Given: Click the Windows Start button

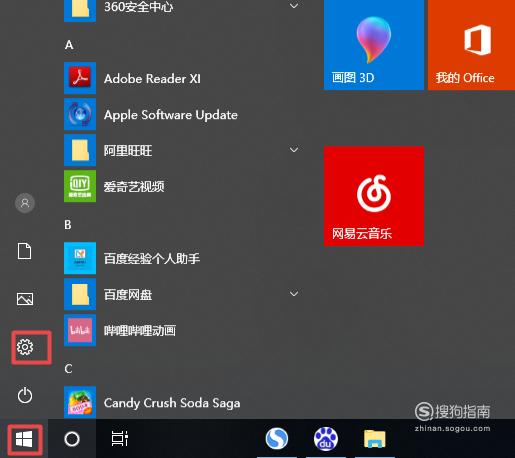Looking at the screenshot, I should coord(24,439).
